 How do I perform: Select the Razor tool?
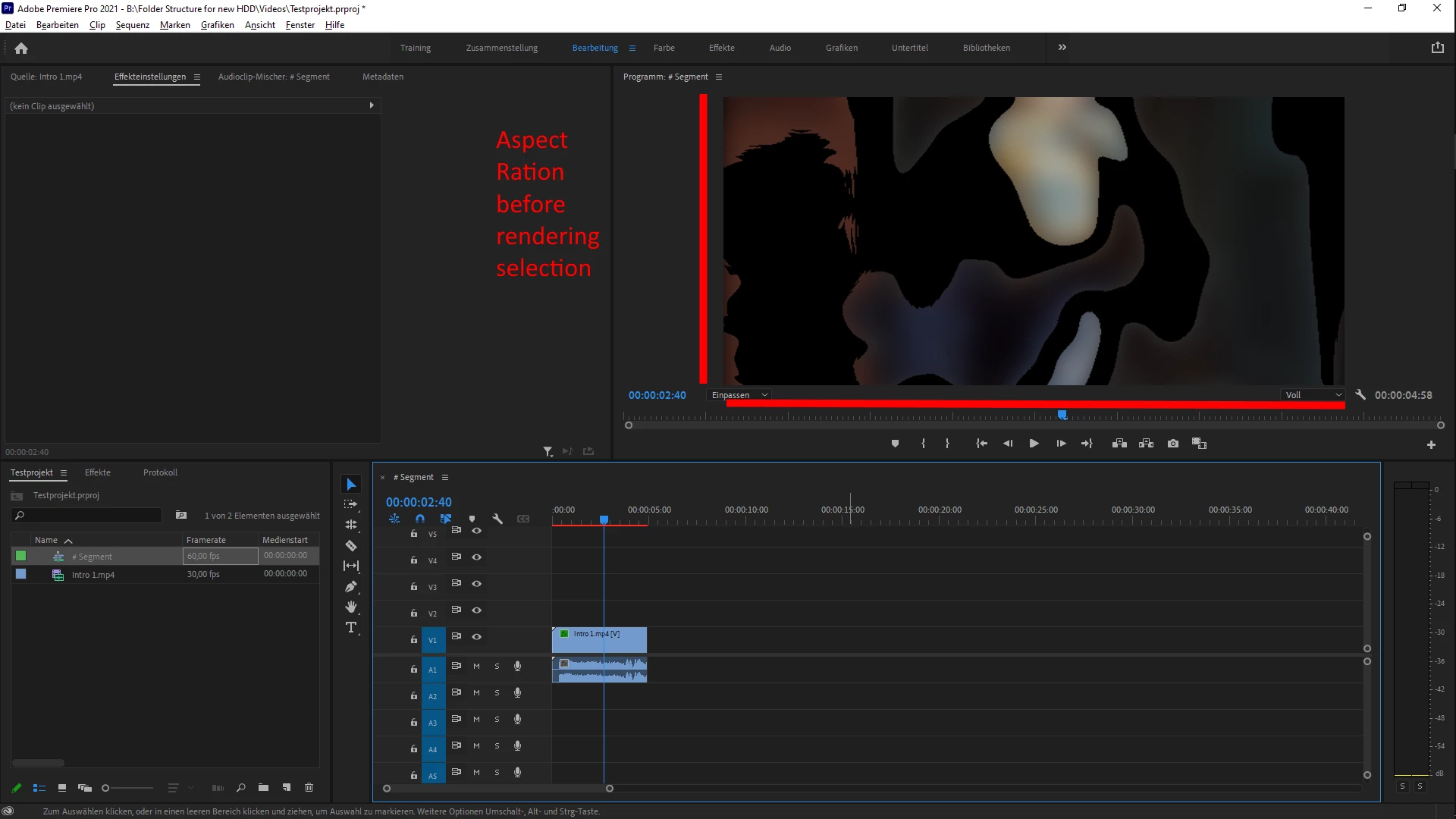coord(351,545)
